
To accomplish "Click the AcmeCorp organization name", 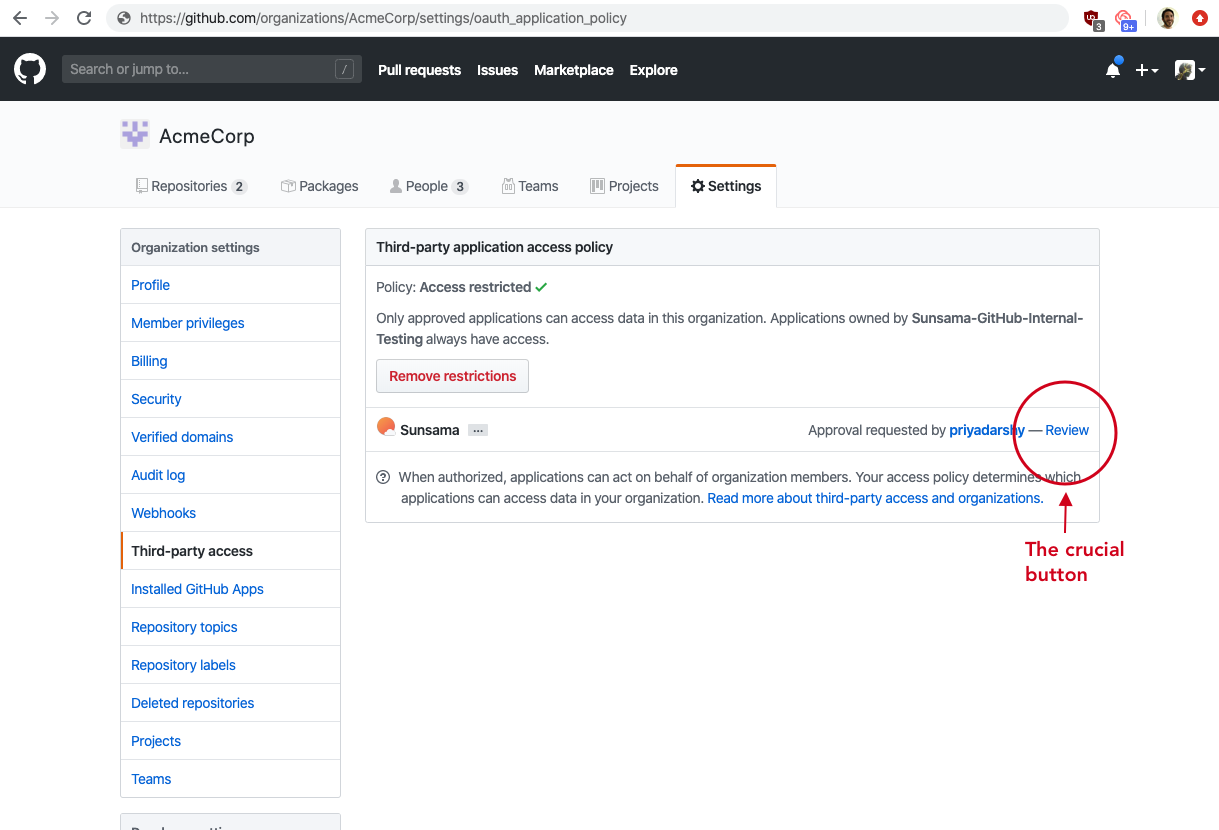I will pos(207,136).
